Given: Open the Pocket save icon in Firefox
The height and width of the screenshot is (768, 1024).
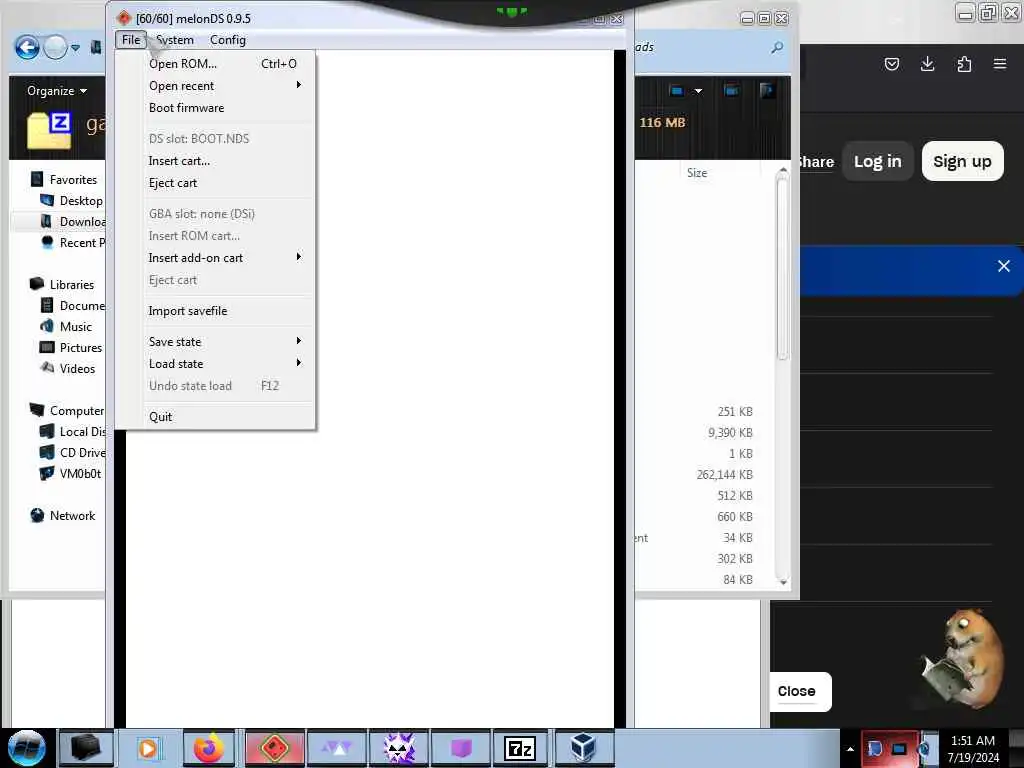Looking at the screenshot, I should (891, 64).
